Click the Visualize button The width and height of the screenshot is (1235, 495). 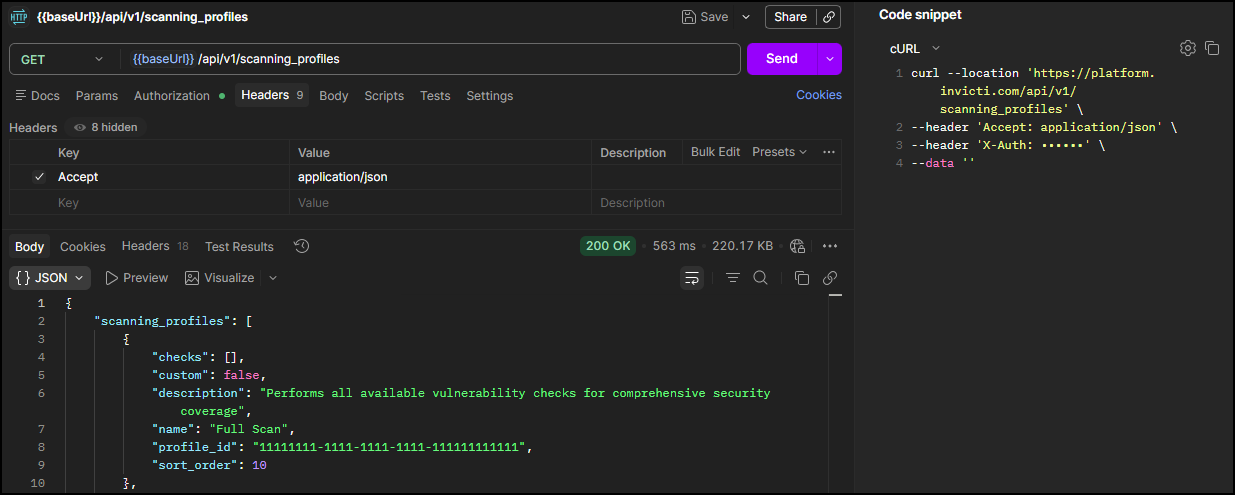tap(220, 278)
